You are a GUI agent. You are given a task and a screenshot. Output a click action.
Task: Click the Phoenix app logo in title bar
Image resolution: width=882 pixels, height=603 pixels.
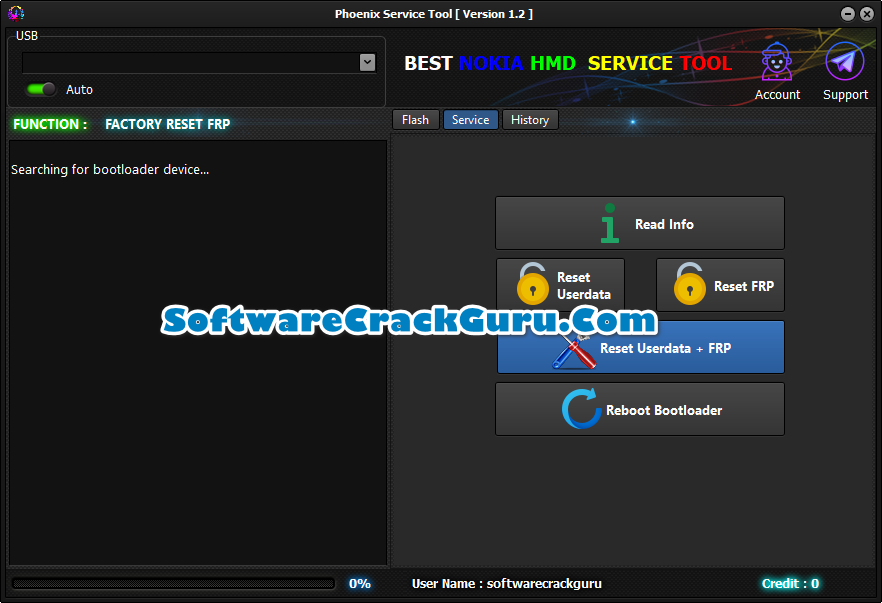[16, 14]
